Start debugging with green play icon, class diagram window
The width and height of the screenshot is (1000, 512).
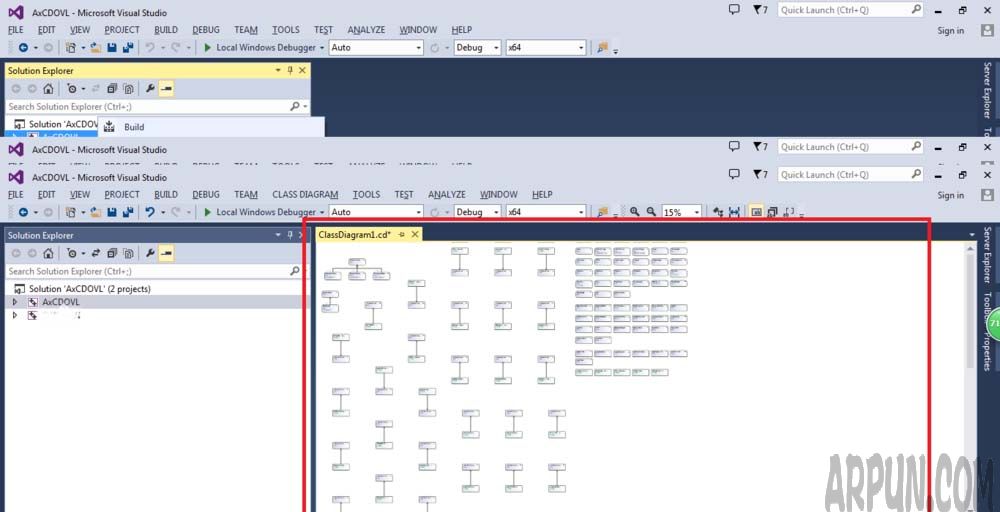(x=208, y=212)
